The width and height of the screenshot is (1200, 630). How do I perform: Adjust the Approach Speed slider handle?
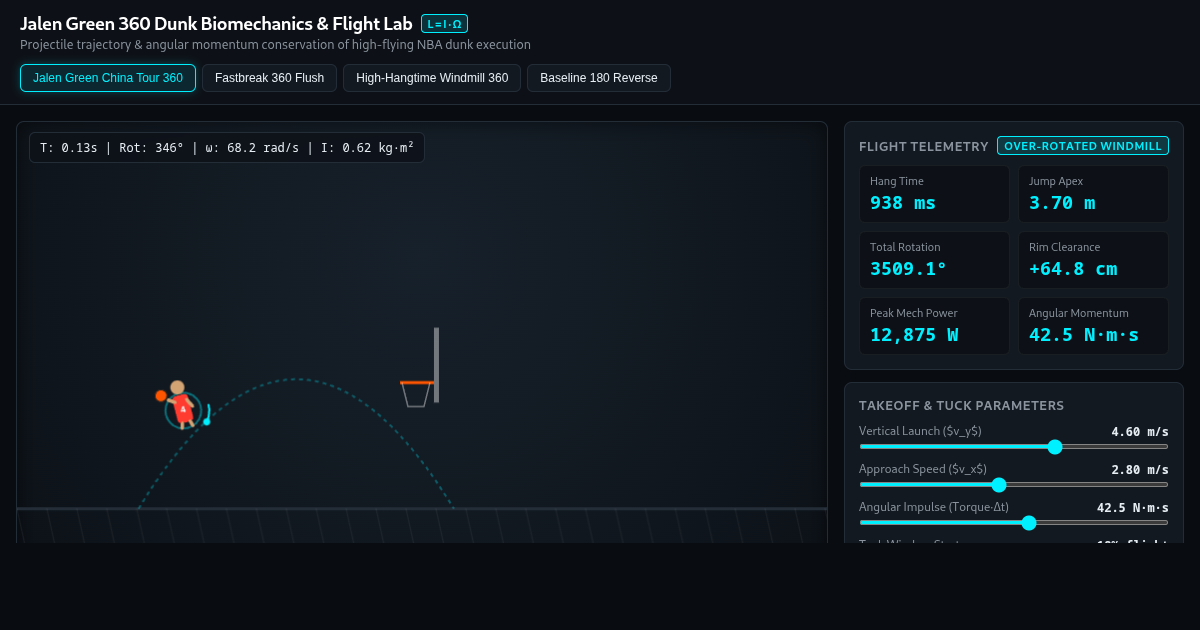999,485
